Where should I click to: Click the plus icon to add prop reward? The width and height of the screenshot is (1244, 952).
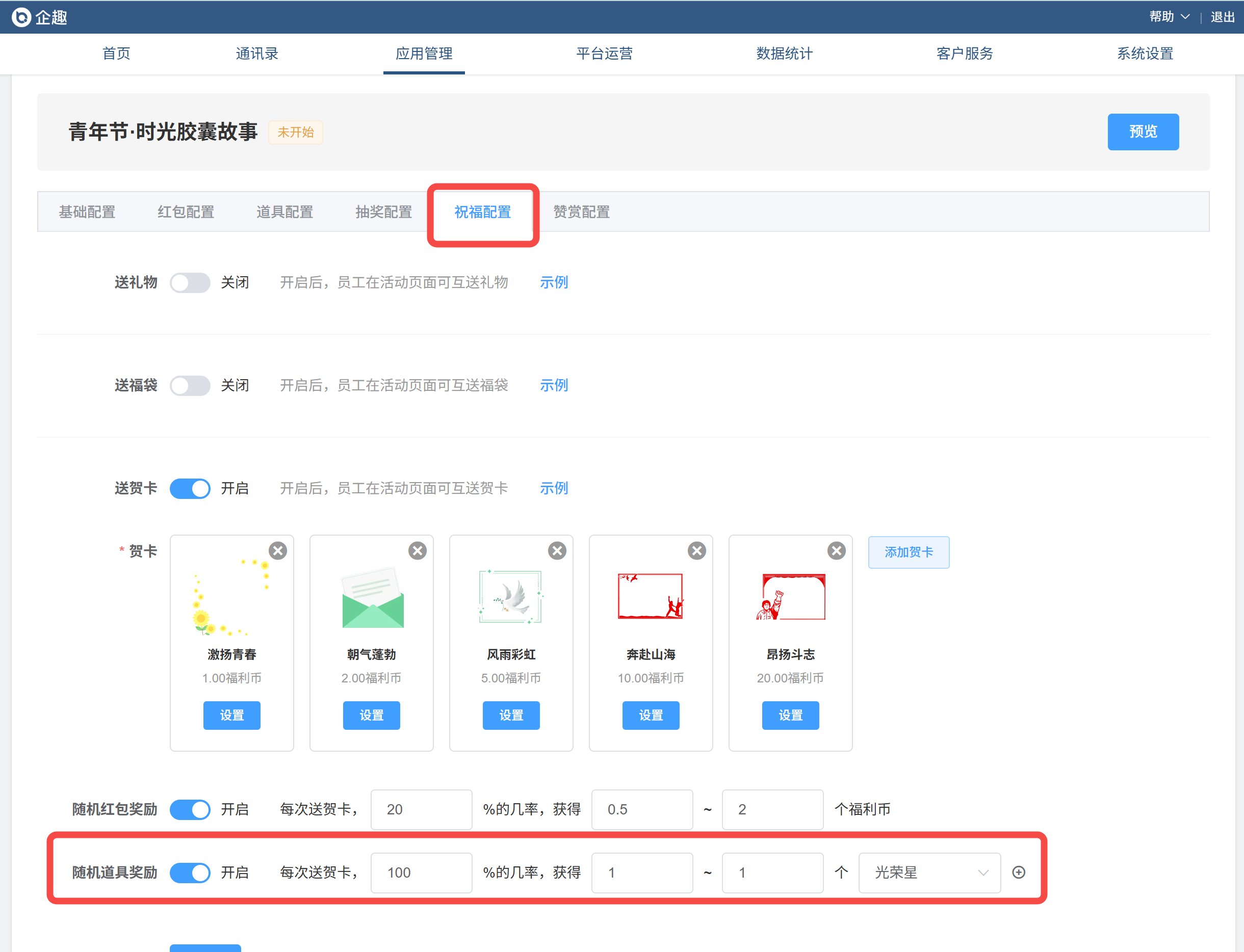coord(1019,872)
